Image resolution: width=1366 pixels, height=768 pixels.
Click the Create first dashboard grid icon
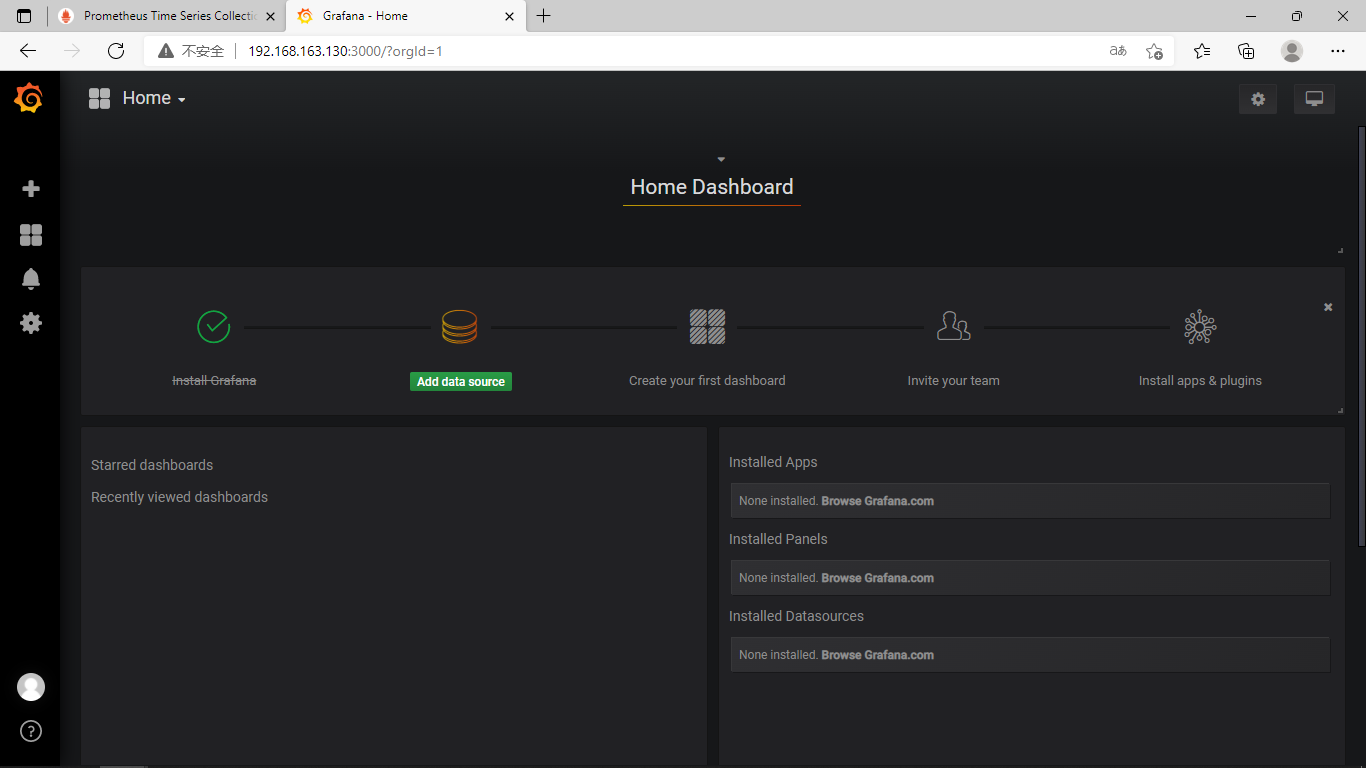[x=707, y=327]
